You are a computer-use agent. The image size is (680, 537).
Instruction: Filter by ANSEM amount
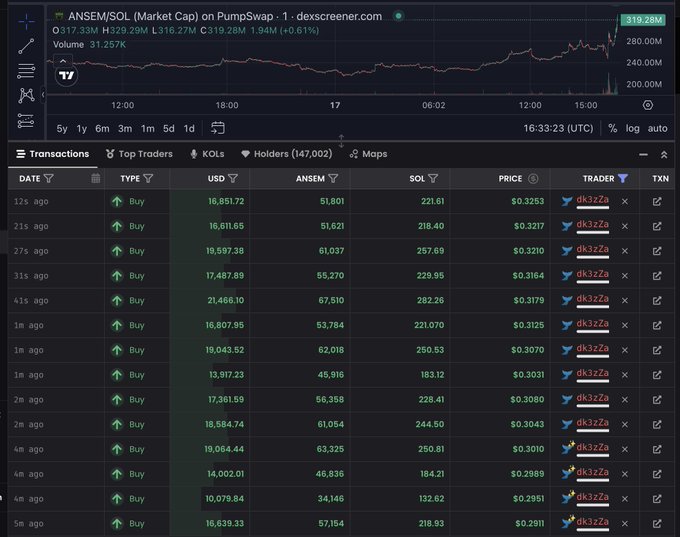click(333, 178)
